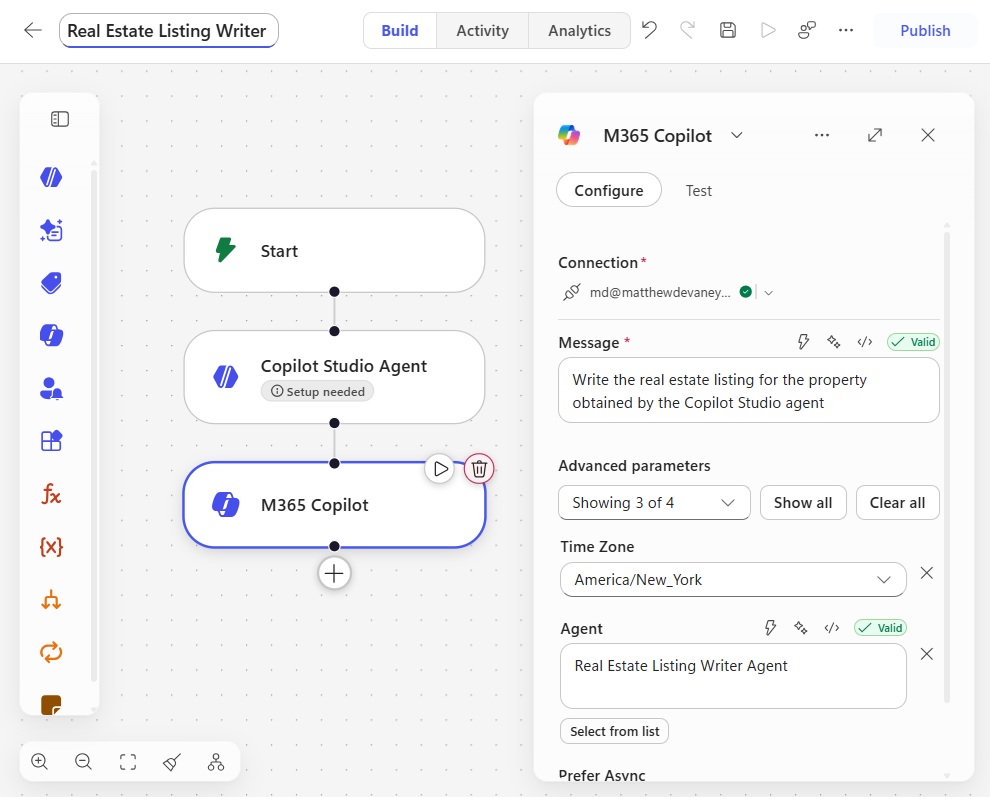Screen dimensions: 990x797
Task: Click the configuration panel vertical scrollbar
Action: coord(946,467)
